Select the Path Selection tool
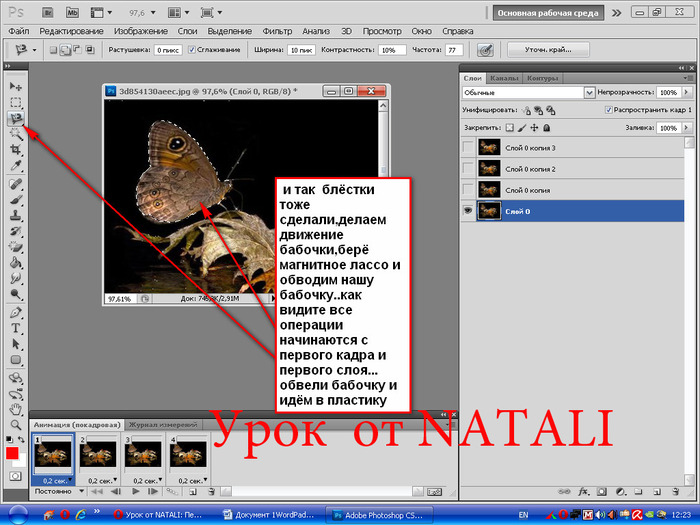This screenshot has width=700, height=525. tap(16, 344)
